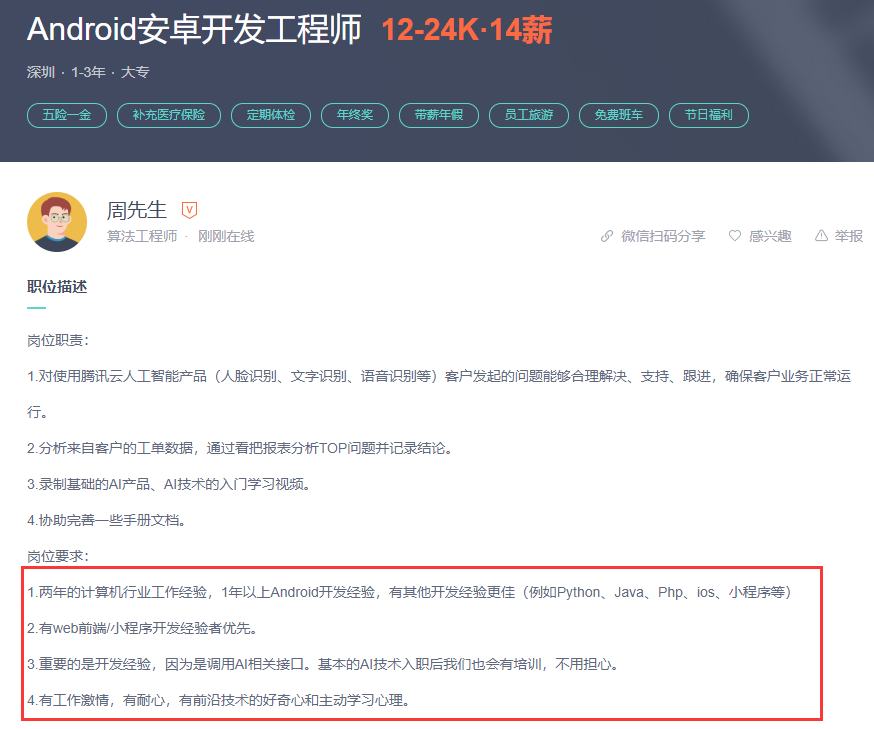Click the line 4.协助完善一些手册文档

pos(106,521)
